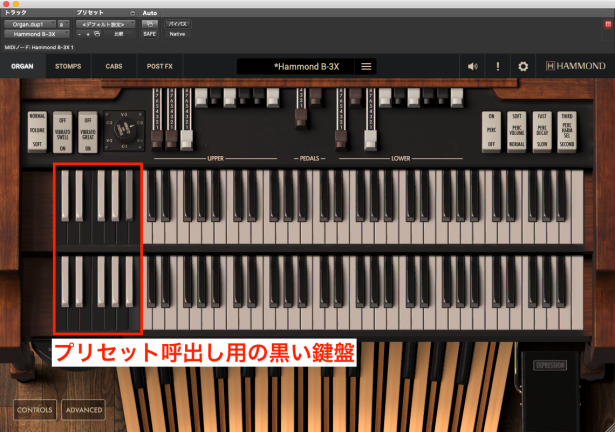Switch to the ORGAN tab

(x=22, y=66)
